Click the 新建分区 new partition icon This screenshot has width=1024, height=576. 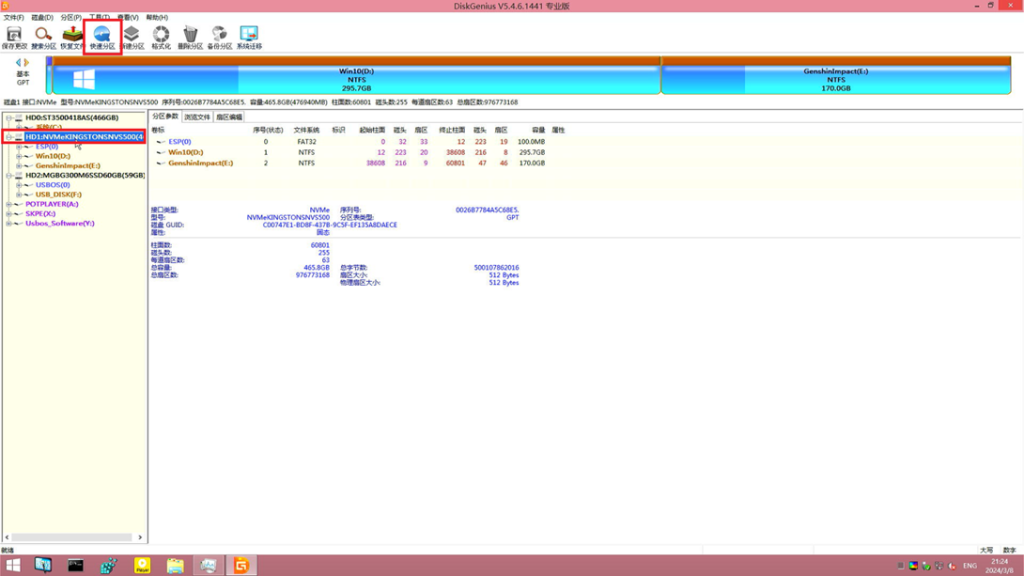[x=132, y=38]
